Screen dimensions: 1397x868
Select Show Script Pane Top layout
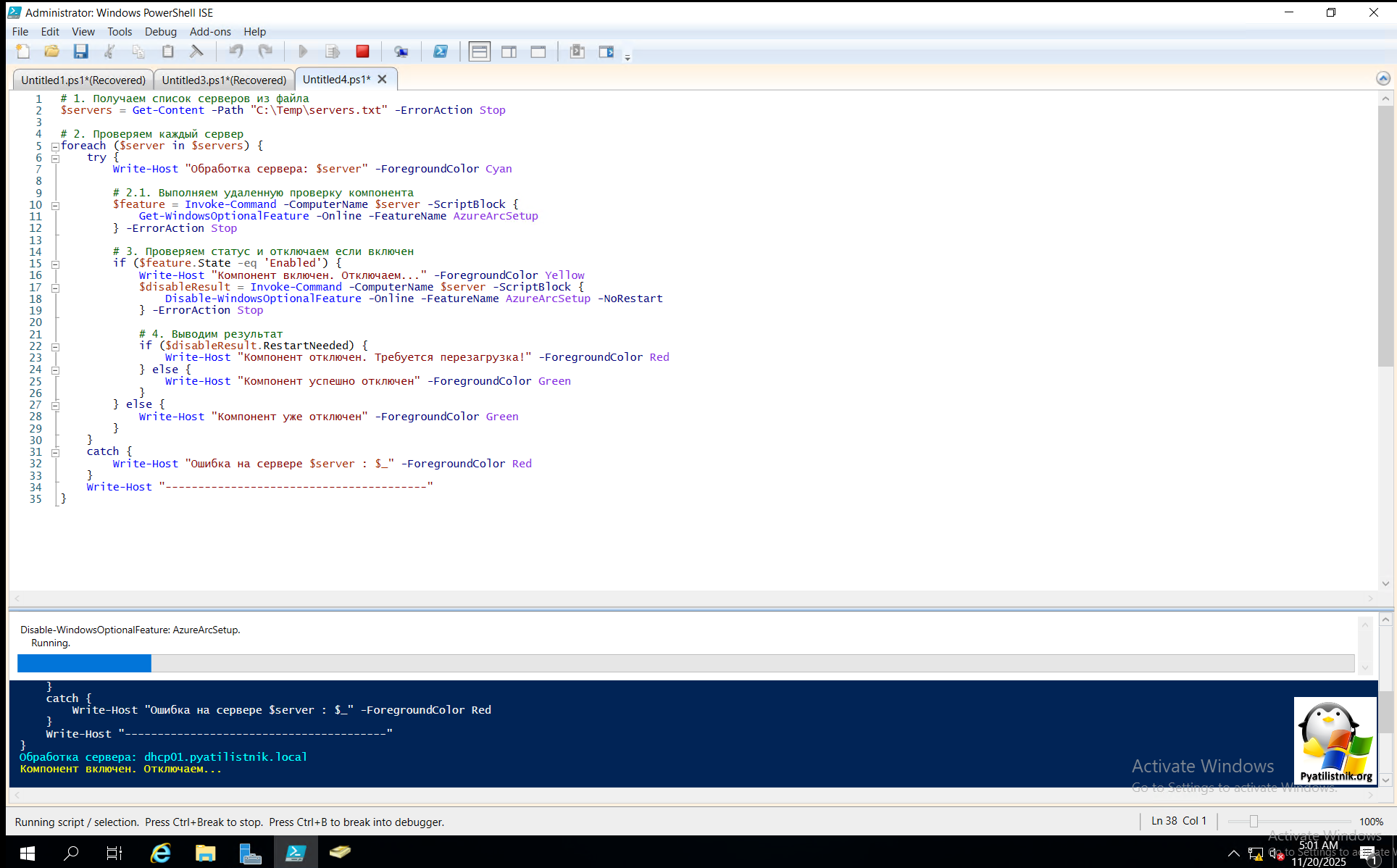coord(479,51)
